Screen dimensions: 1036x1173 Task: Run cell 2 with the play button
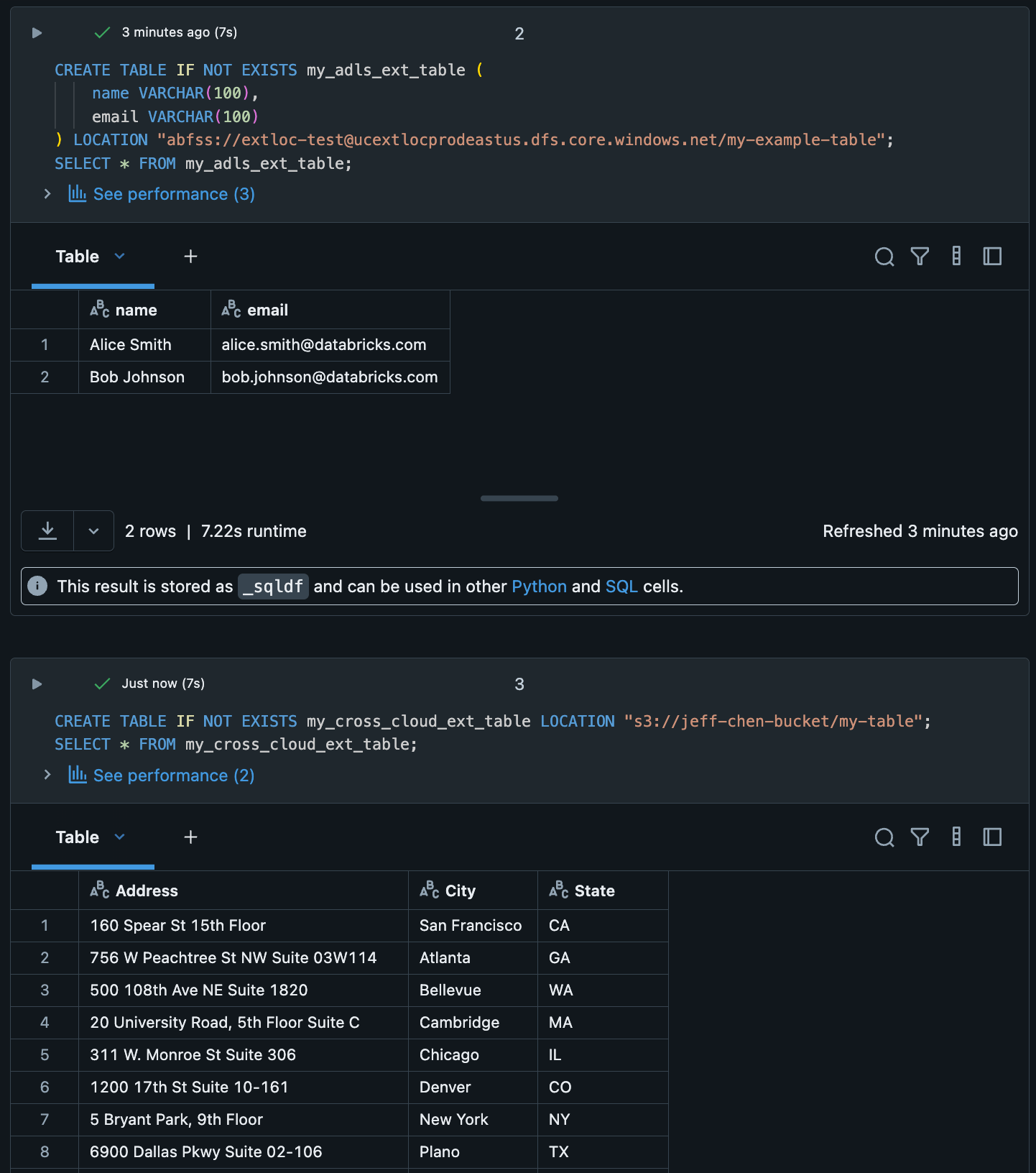click(37, 33)
